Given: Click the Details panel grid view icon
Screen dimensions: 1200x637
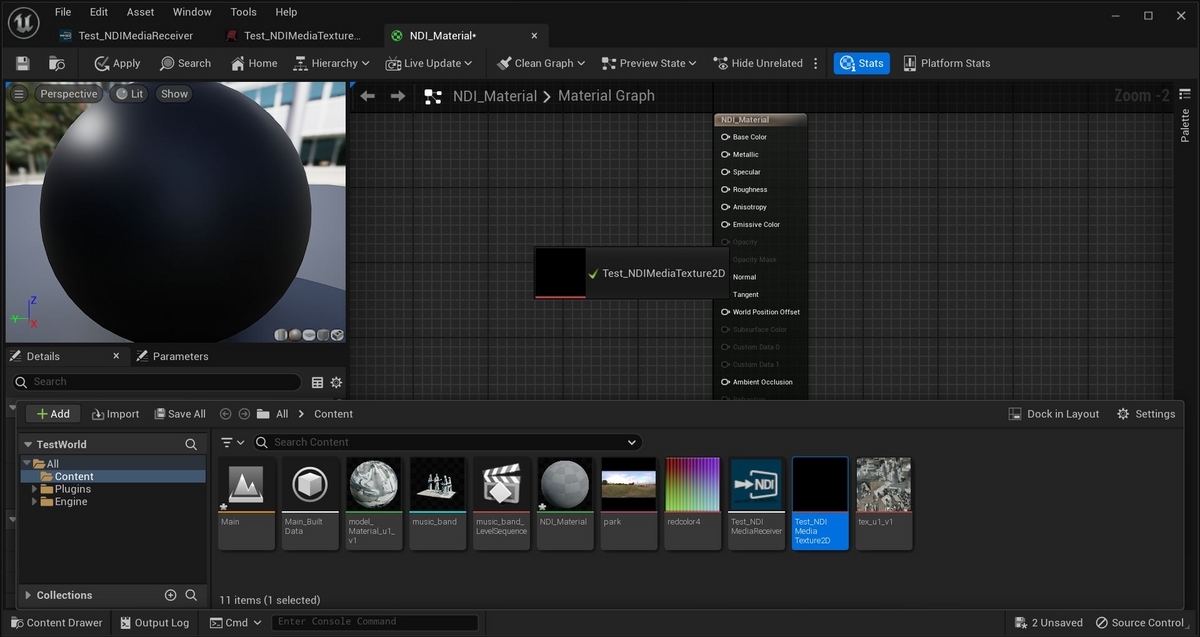Looking at the screenshot, I should [317, 382].
